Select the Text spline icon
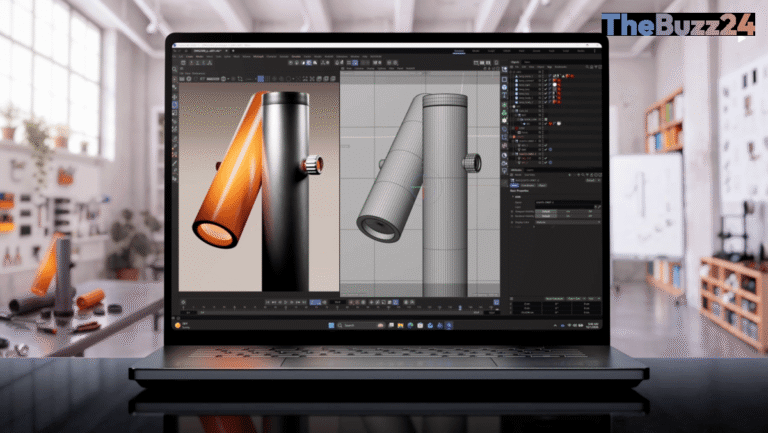Image resolution: width=768 pixels, height=433 pixels. 504,95
